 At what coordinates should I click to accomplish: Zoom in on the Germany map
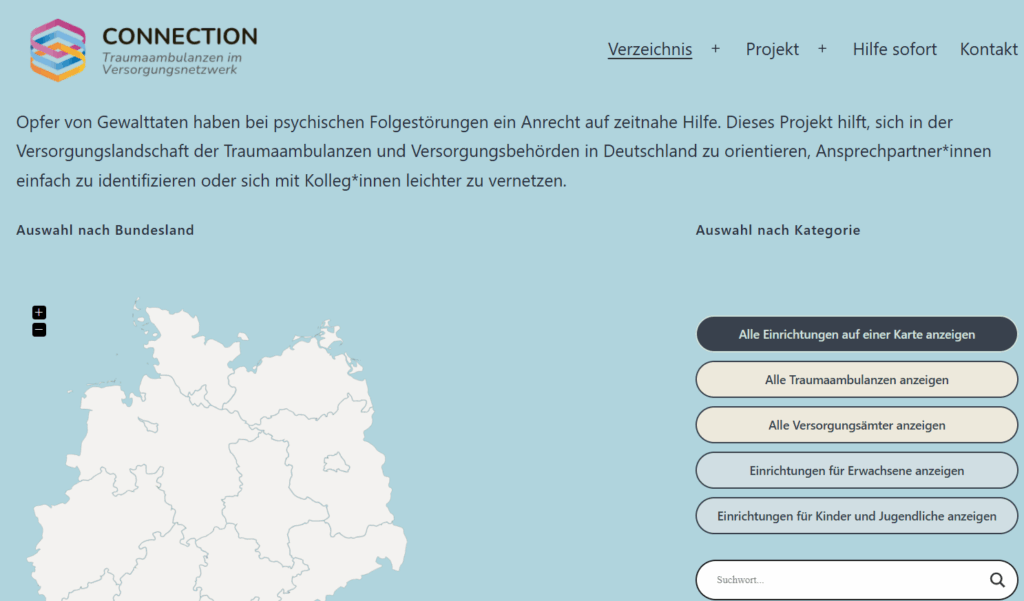(39, 312)
